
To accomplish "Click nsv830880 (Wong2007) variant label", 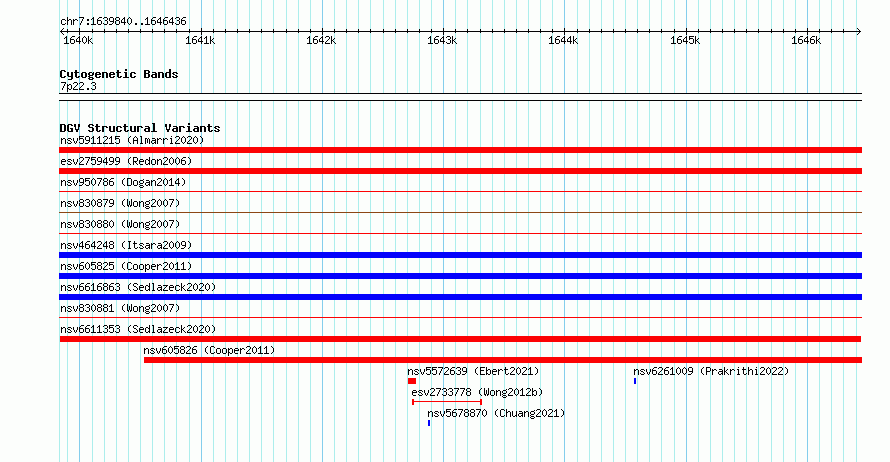I will tap(120, 224).
